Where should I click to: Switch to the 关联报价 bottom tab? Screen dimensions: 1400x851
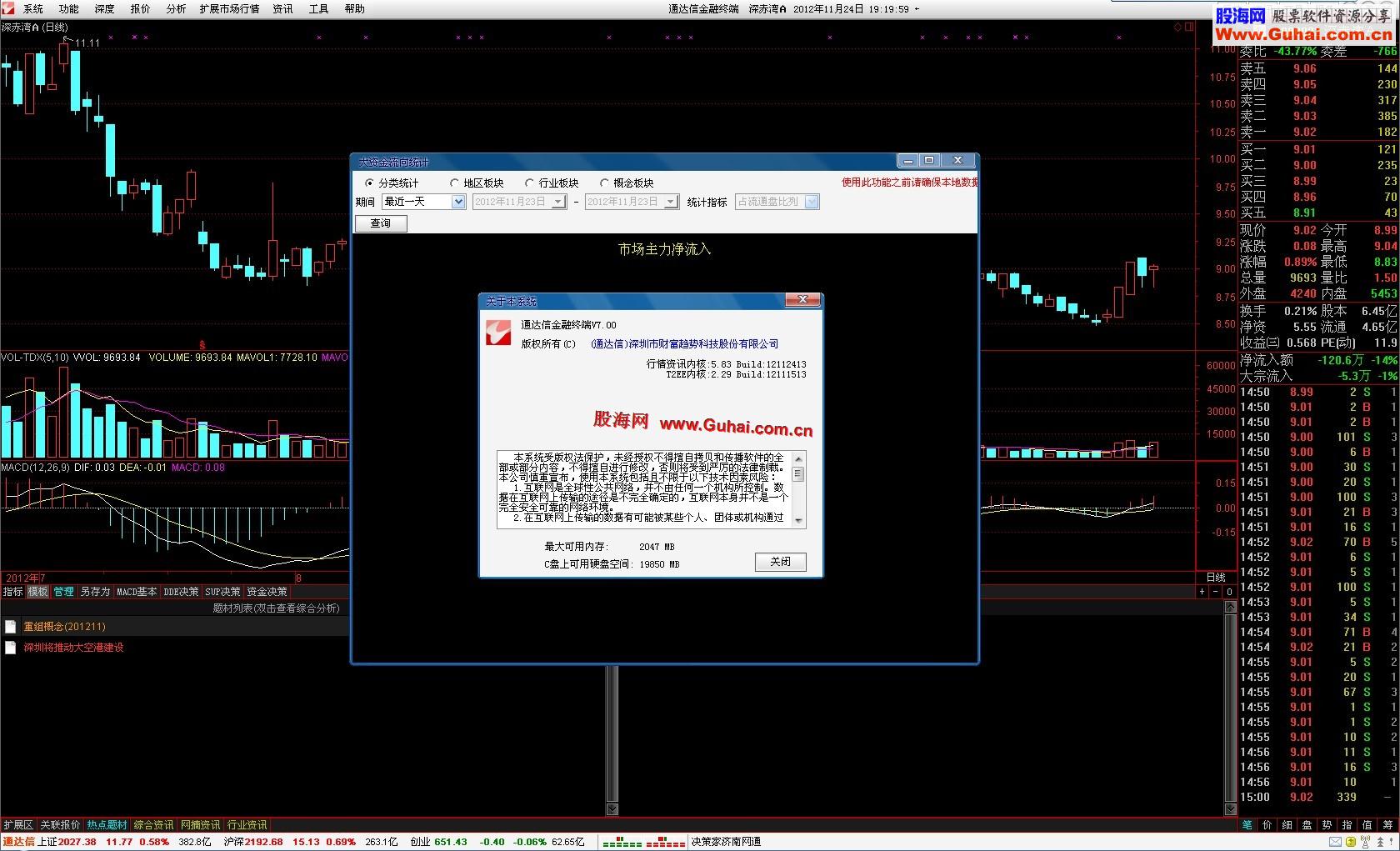(x=60, y=824)
